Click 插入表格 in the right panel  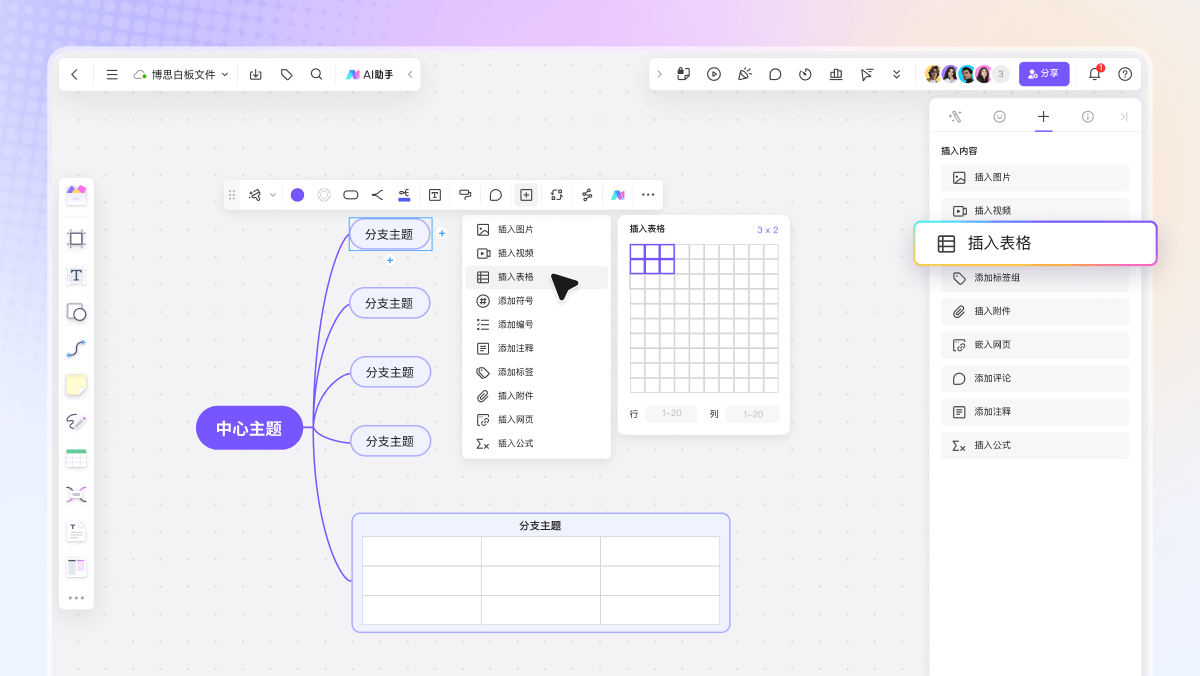(1035, 243)
